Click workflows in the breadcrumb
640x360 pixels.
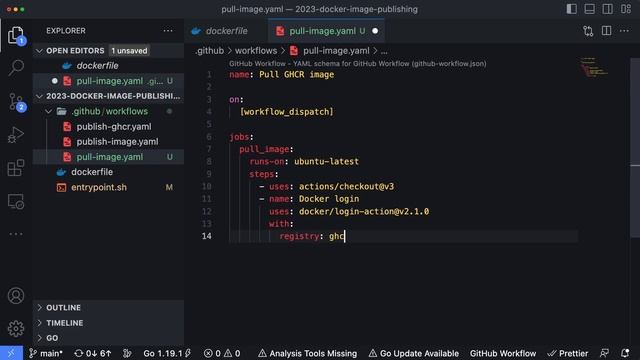(x=256, y=51)
